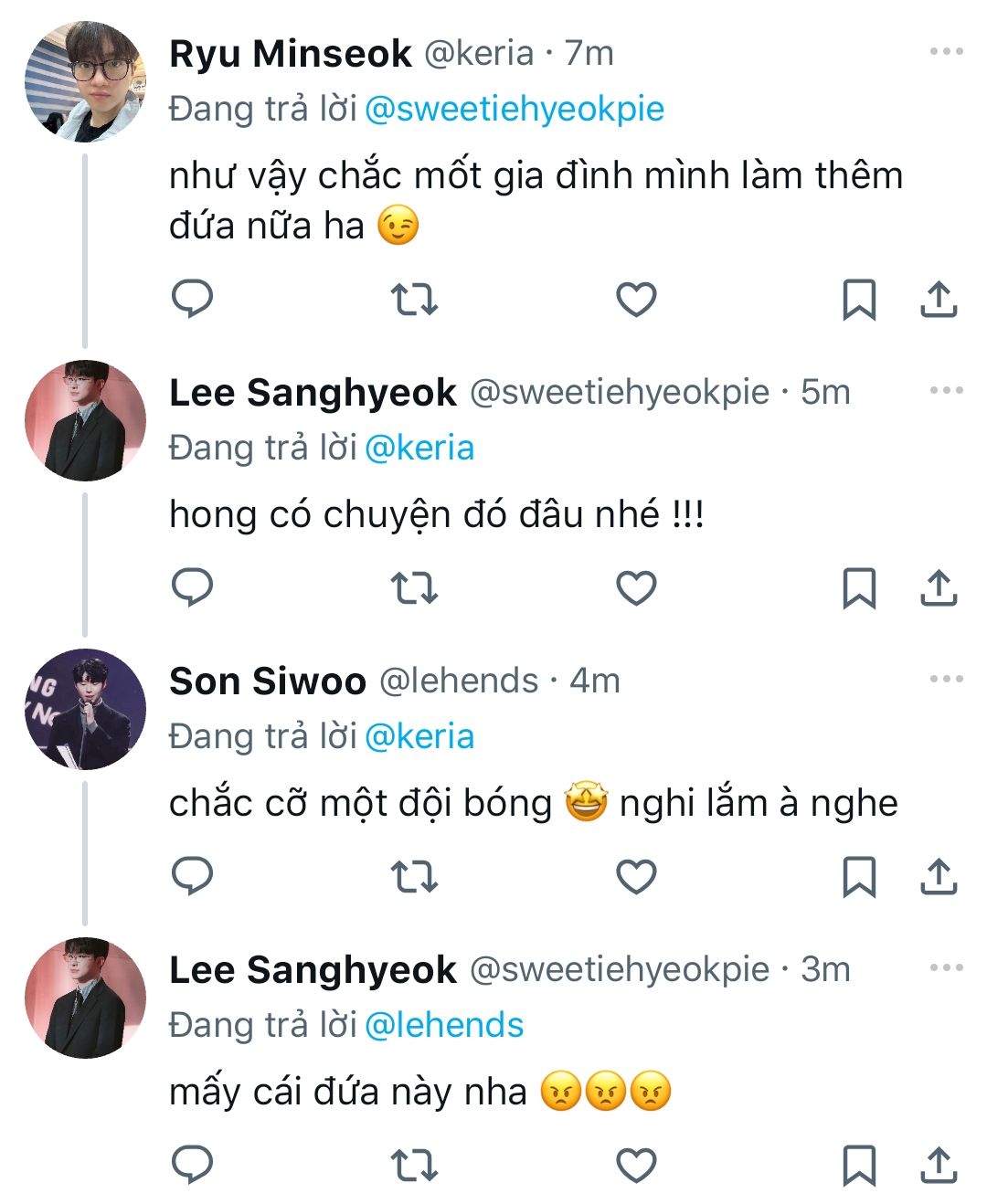The image size is (987, 1204).
Task: Retweet Ryu Minseok's tweet
Action: click(414, 299)
